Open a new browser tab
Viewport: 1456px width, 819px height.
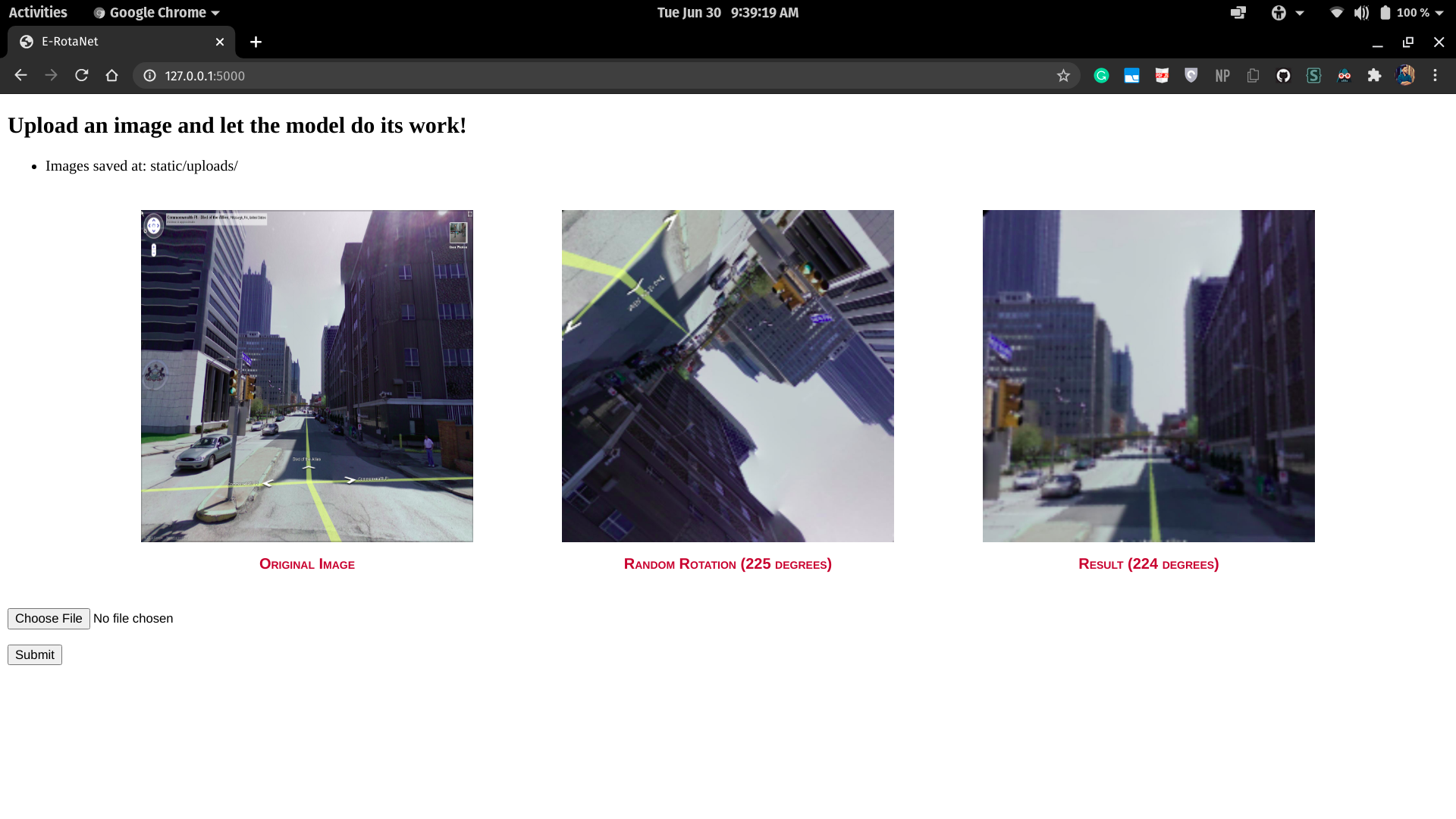[256, 42]
